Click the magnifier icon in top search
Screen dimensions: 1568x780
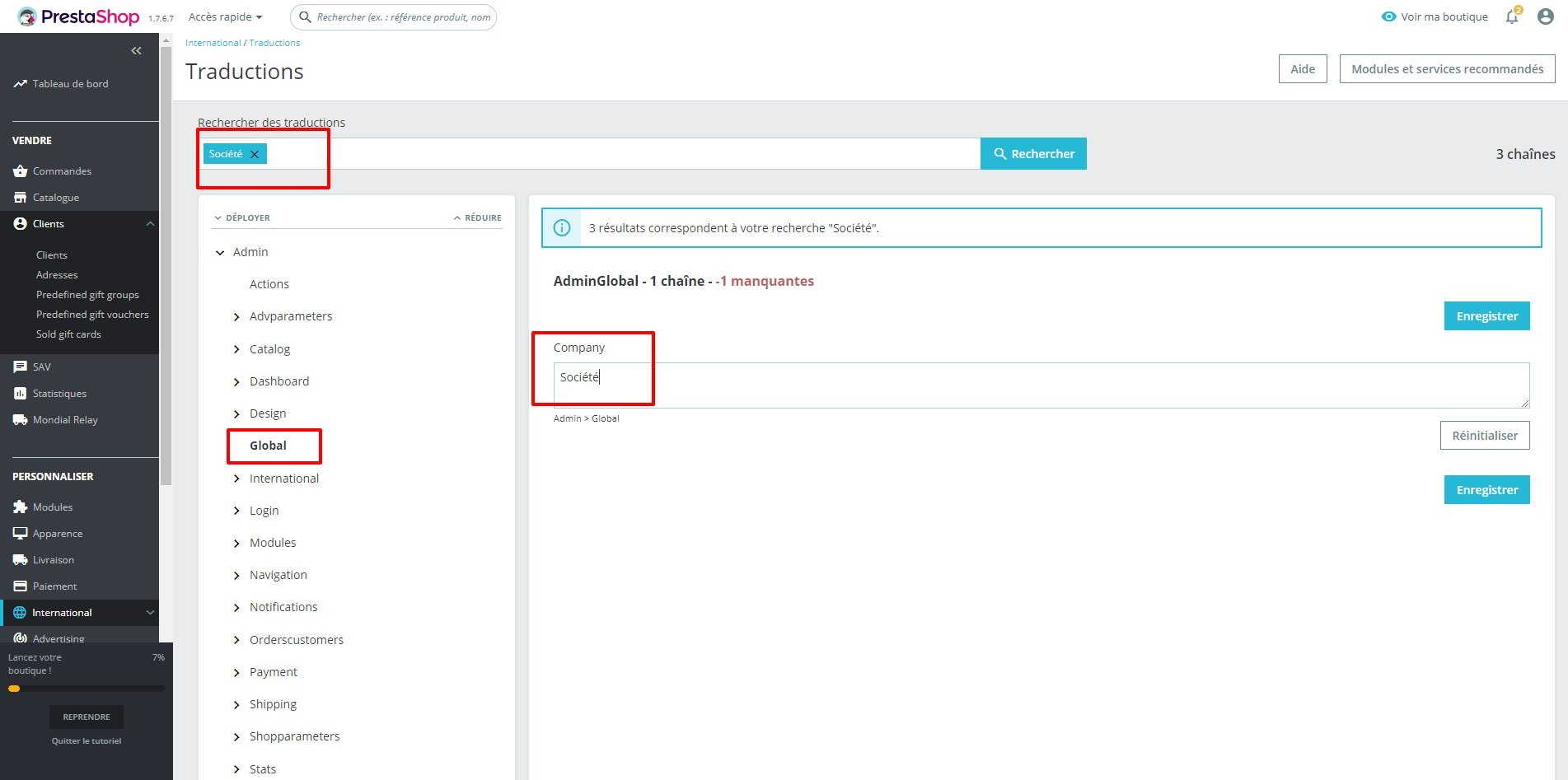tap(305, 16)
